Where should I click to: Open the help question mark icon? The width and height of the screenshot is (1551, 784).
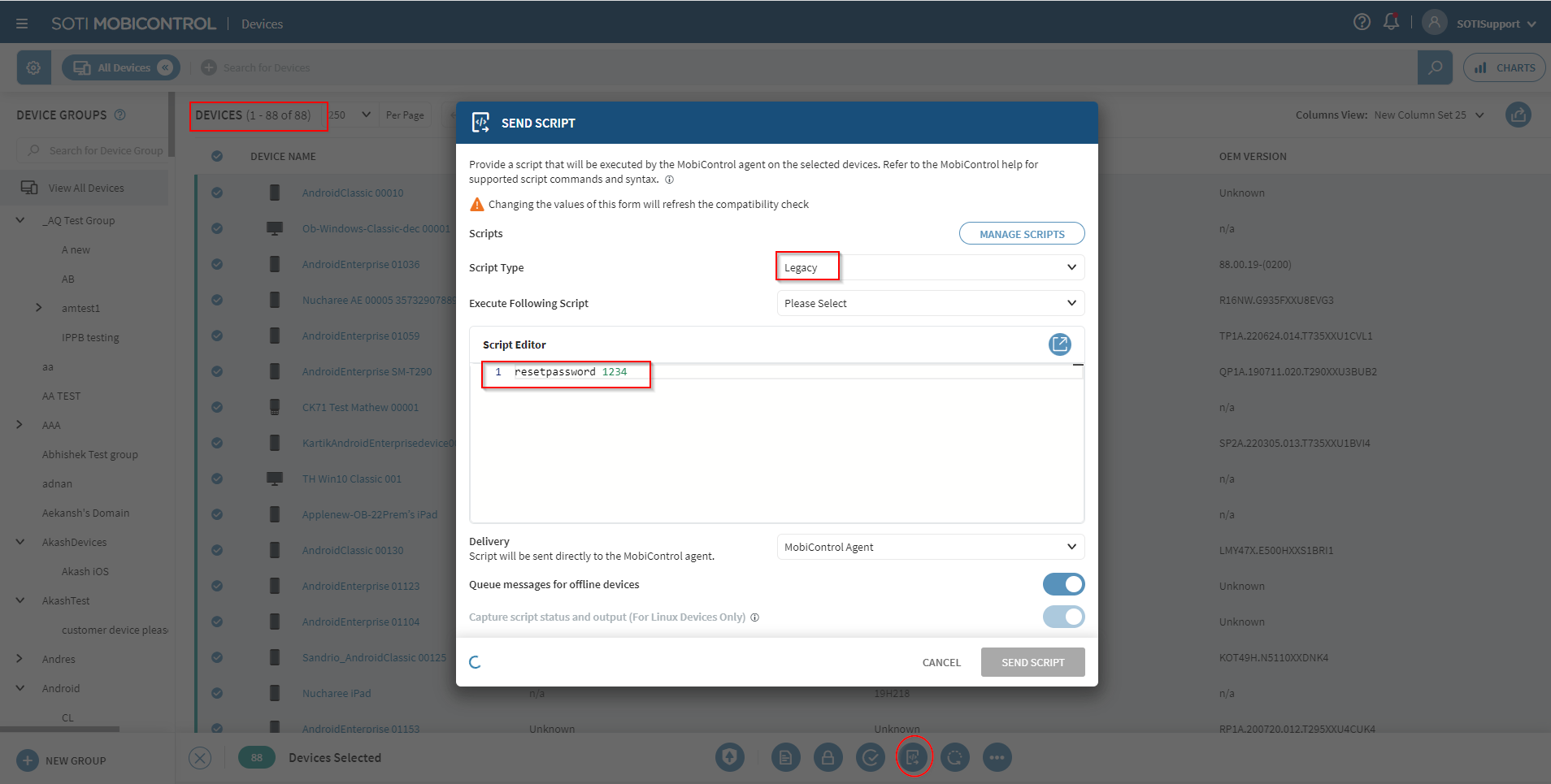coord(1362,23)
